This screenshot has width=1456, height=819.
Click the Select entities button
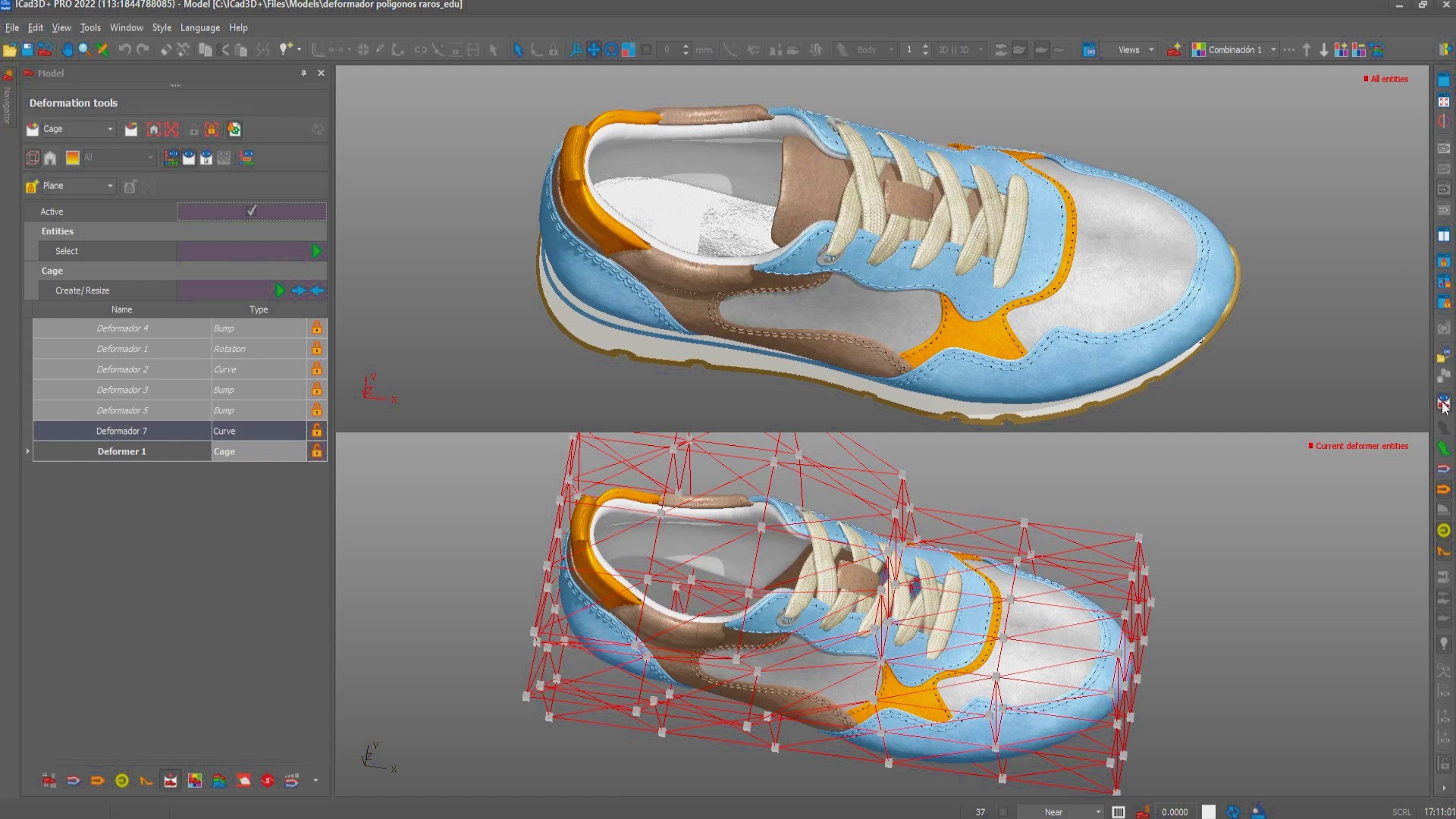point(317,250)
